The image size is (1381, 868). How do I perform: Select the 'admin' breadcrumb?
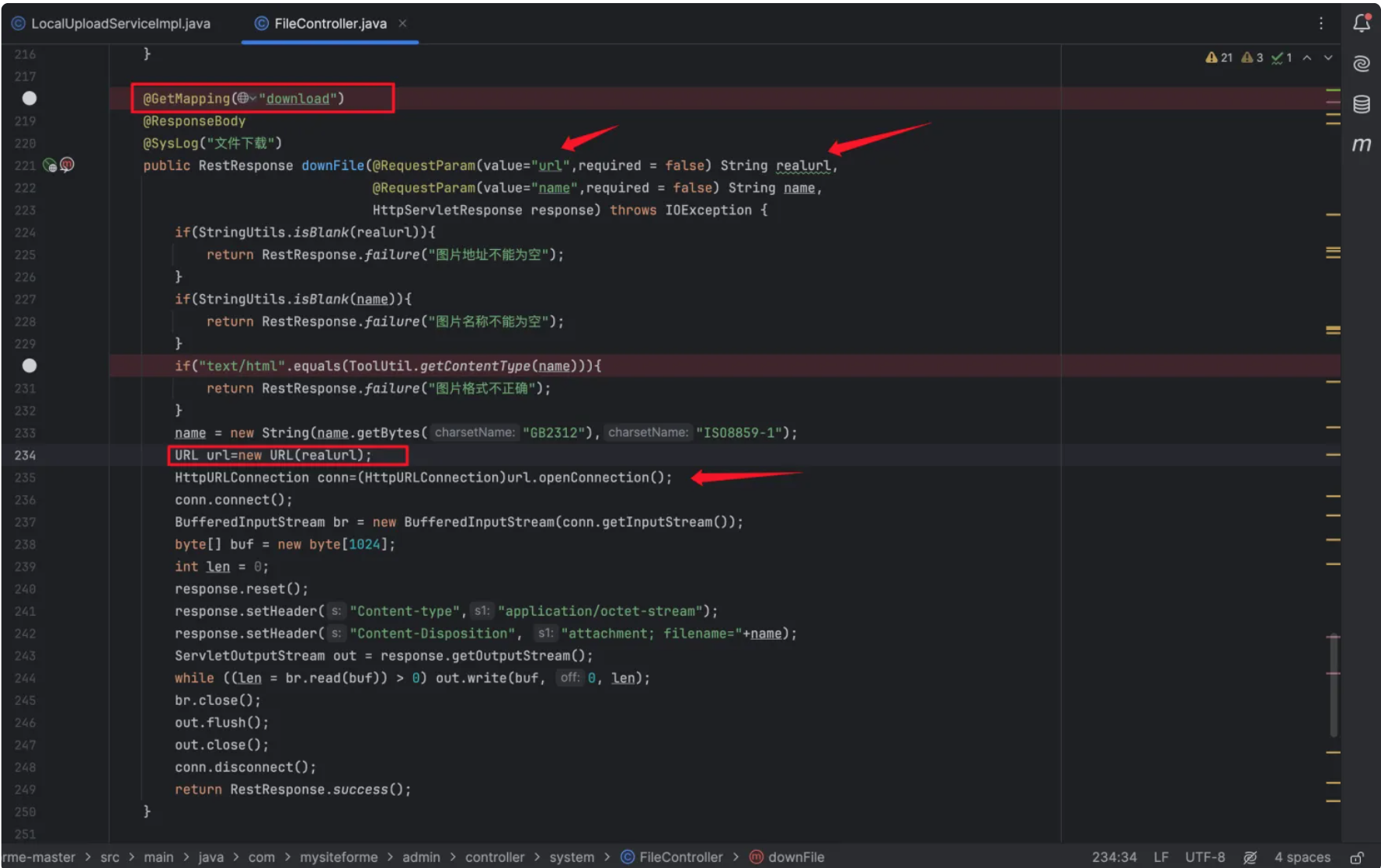pos(421,857)
